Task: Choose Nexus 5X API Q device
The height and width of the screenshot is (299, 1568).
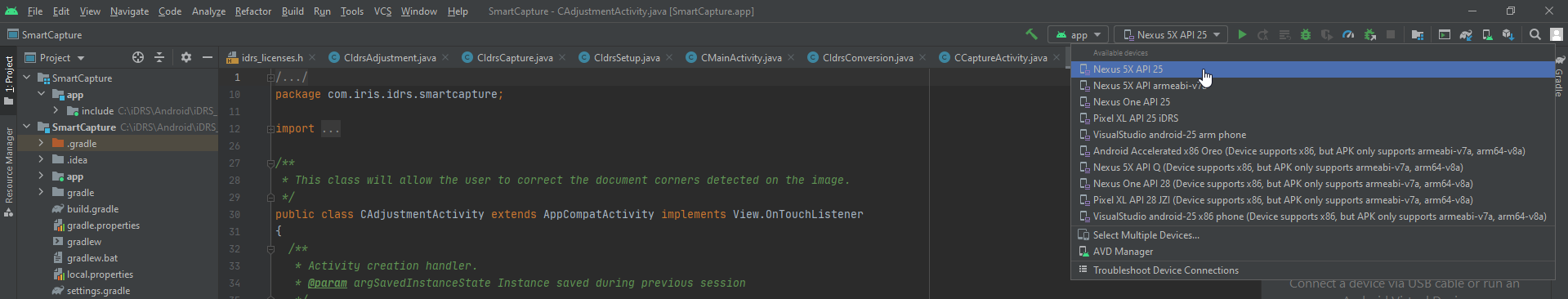Action: (x=1312, y=167)
